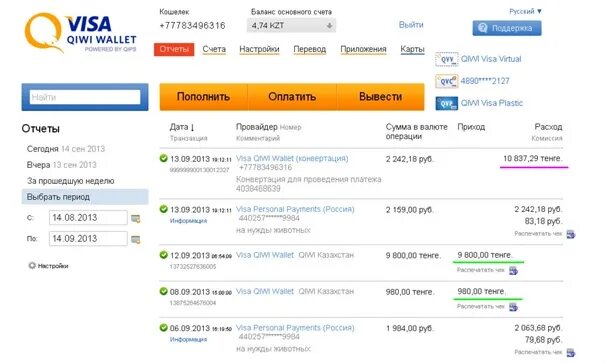Switch to the Счета tab

click(214, 49)
